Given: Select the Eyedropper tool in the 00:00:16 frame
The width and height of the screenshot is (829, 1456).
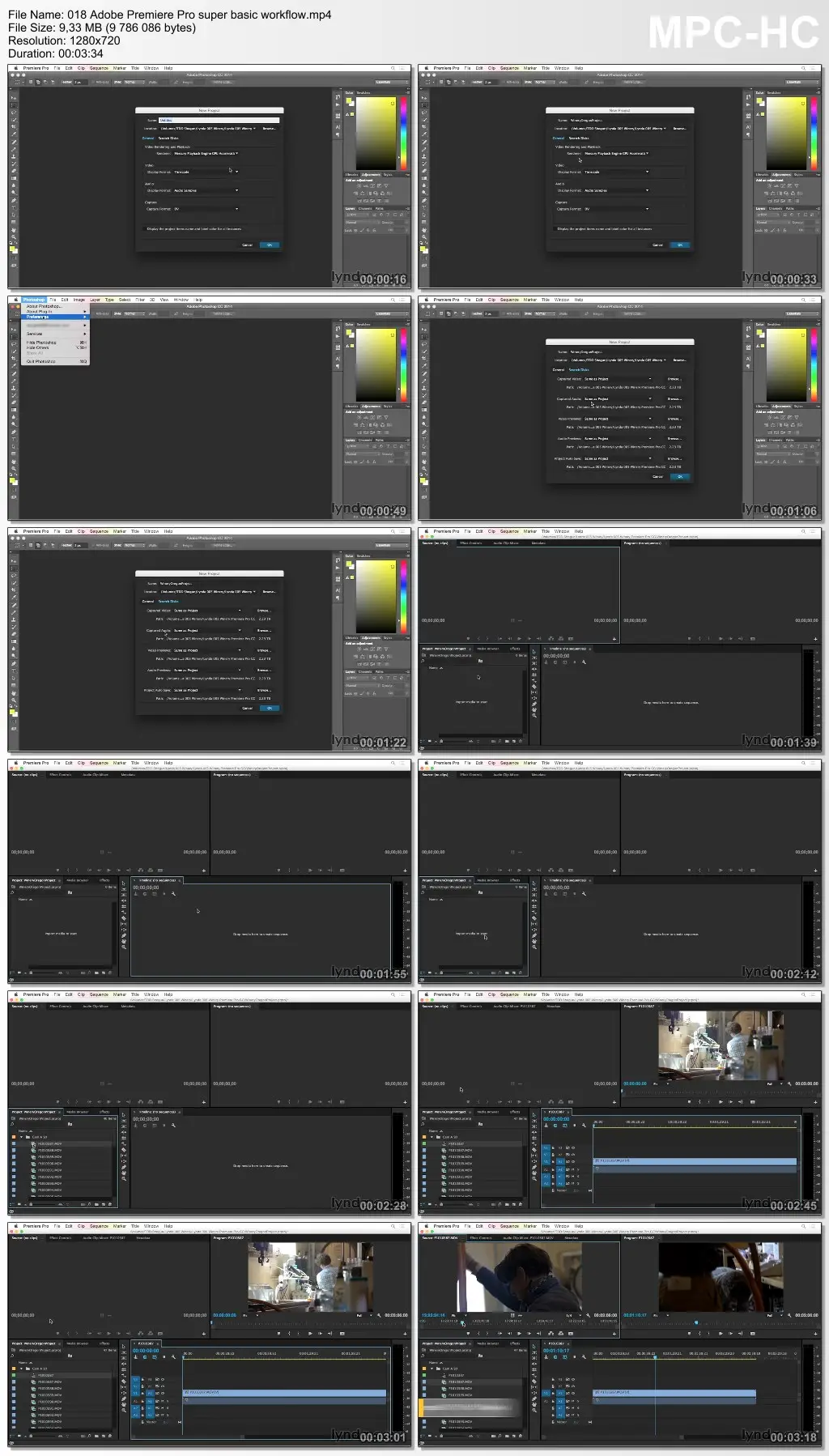Looking at the screenshot, I should [14, 134].
